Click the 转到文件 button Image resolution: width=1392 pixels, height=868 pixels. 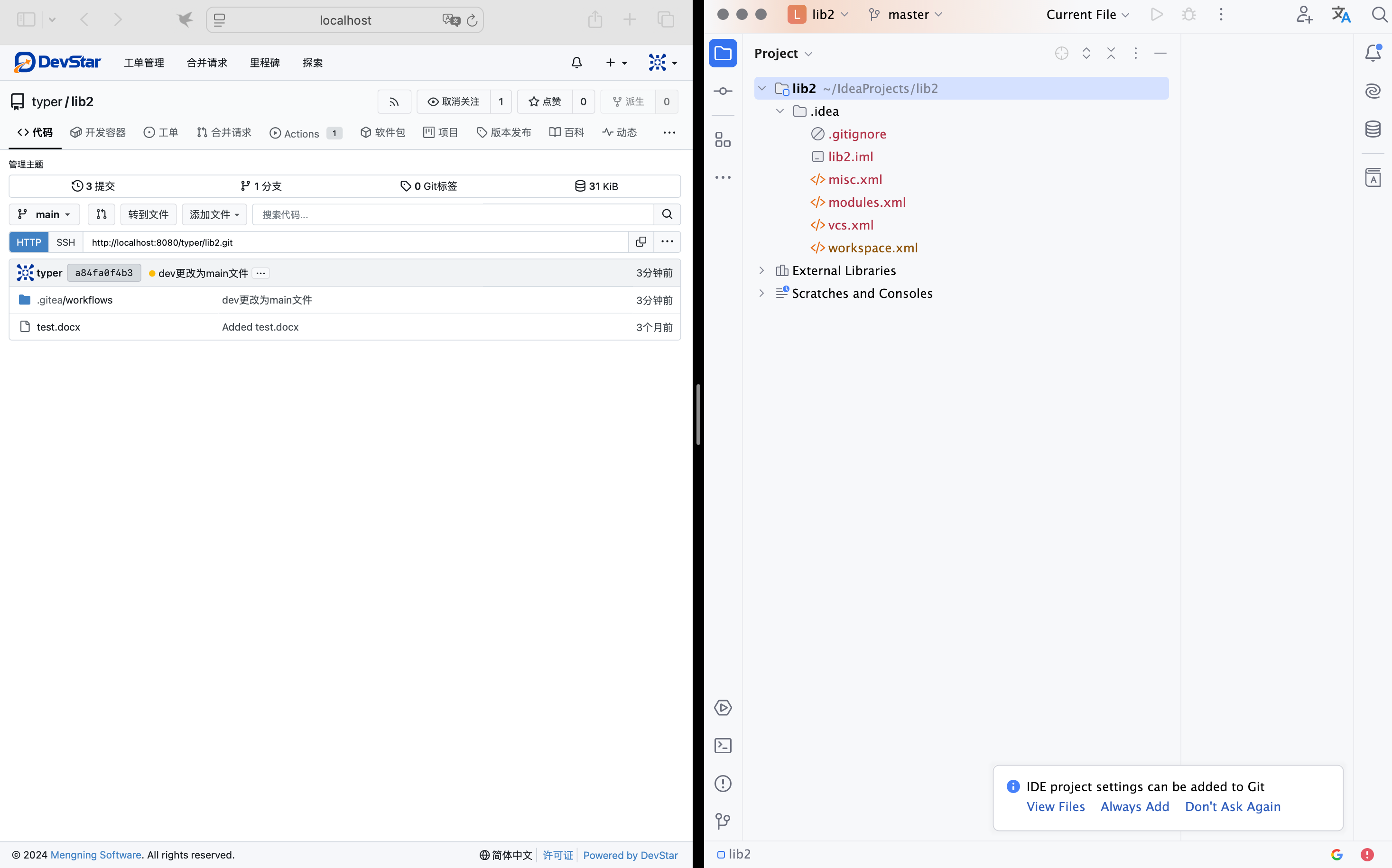pyautogui.click(x=148, y=214)
